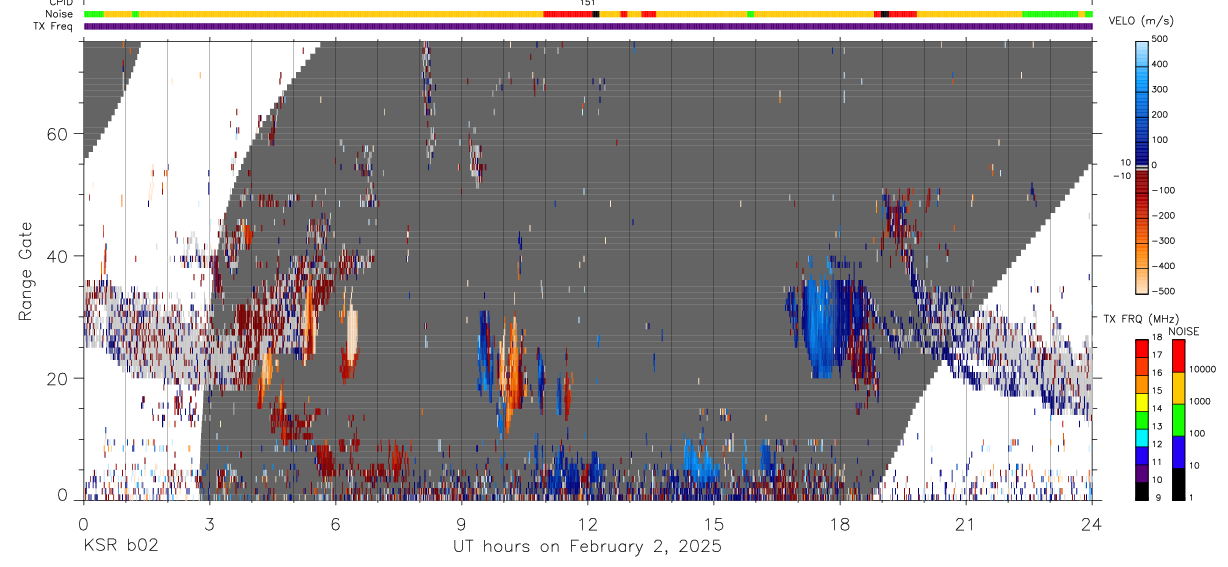
Task: Click the KSR b02 radar beam label
Action: click(x=120, y=547)
